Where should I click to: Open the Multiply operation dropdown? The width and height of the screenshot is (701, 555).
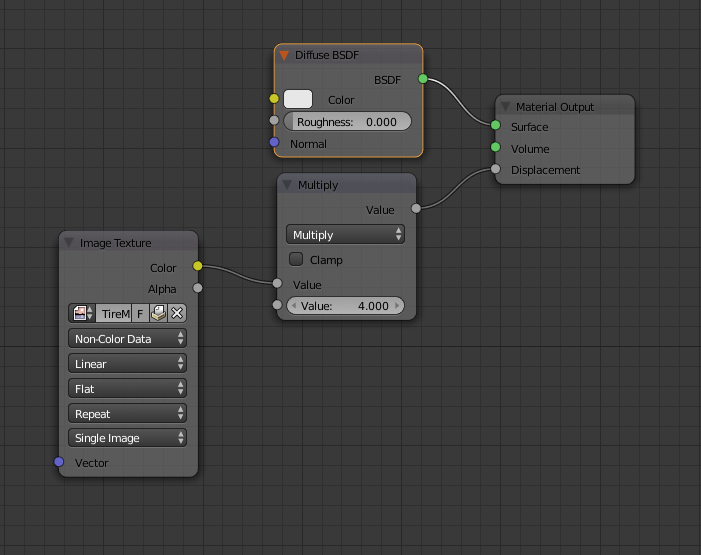[x=345, y=235]
